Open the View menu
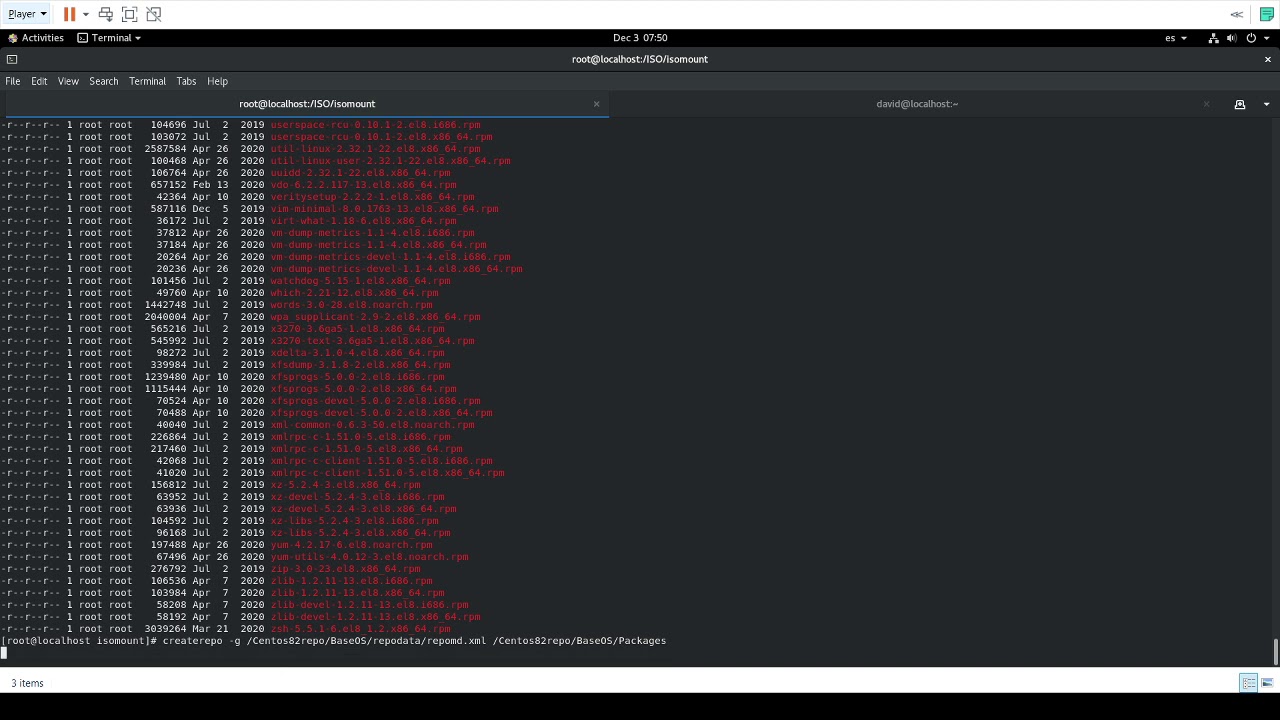This screenshot has width=1280, height=720. click(x=68, y=81)
